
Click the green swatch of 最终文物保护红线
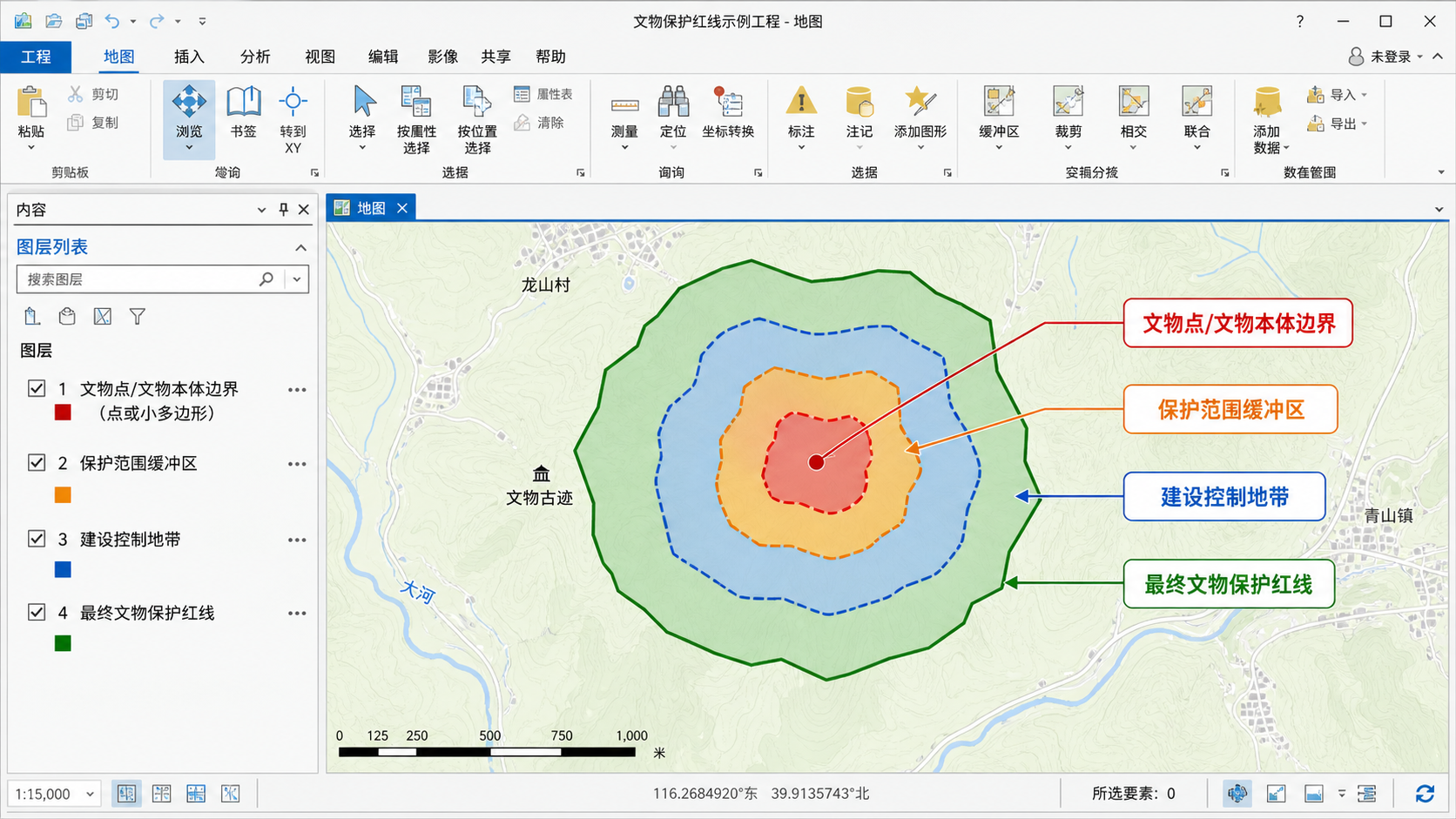[x=63, y=644]
